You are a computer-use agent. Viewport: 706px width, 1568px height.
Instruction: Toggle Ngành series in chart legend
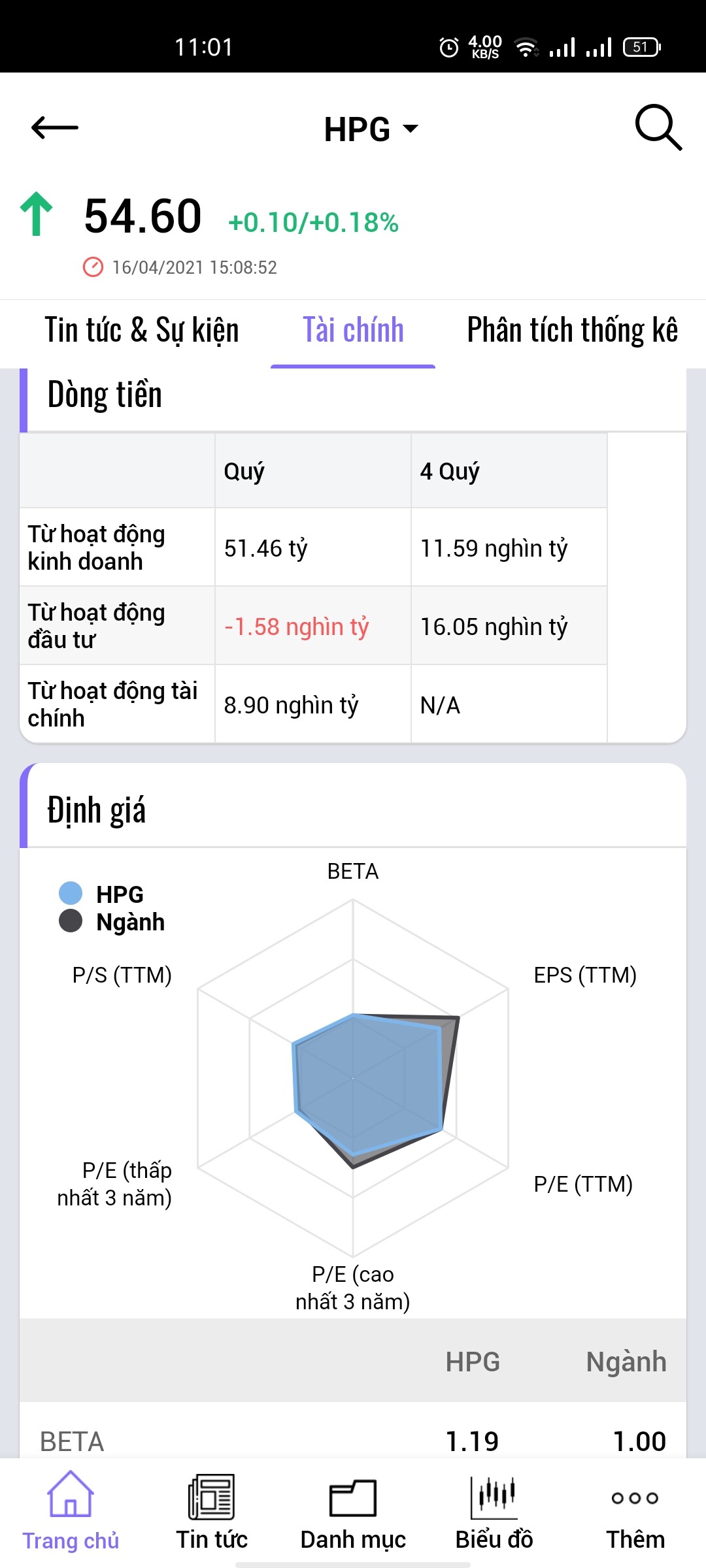[130, 922]
